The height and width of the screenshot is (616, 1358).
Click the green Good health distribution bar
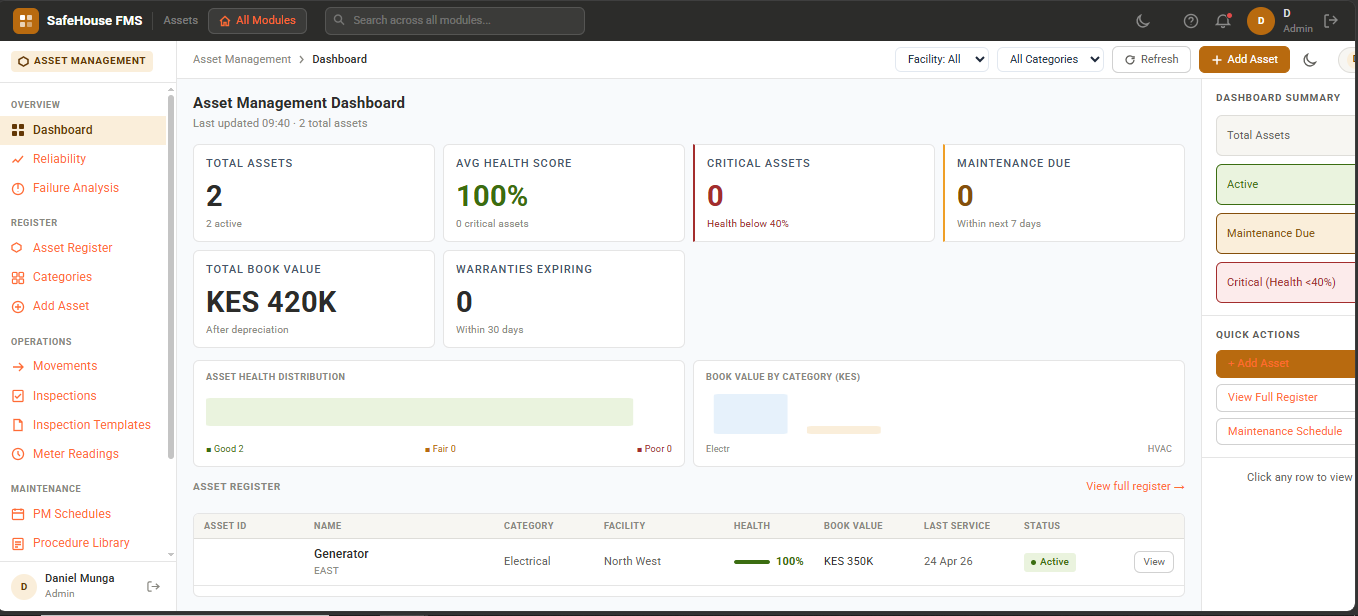(419, 412)
